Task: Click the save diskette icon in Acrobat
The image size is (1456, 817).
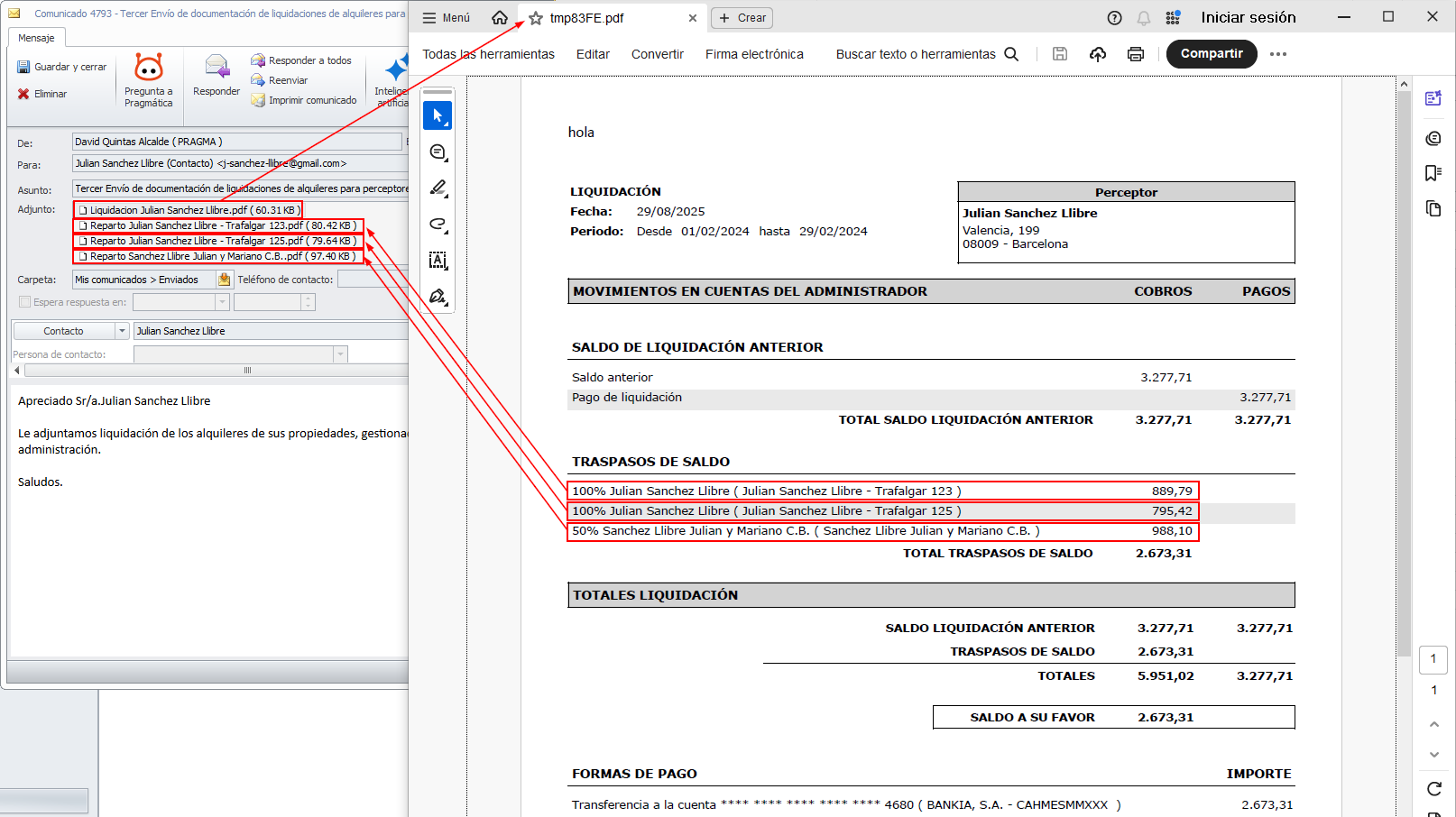Action: pyautogui.click(x=1060, y=54)
